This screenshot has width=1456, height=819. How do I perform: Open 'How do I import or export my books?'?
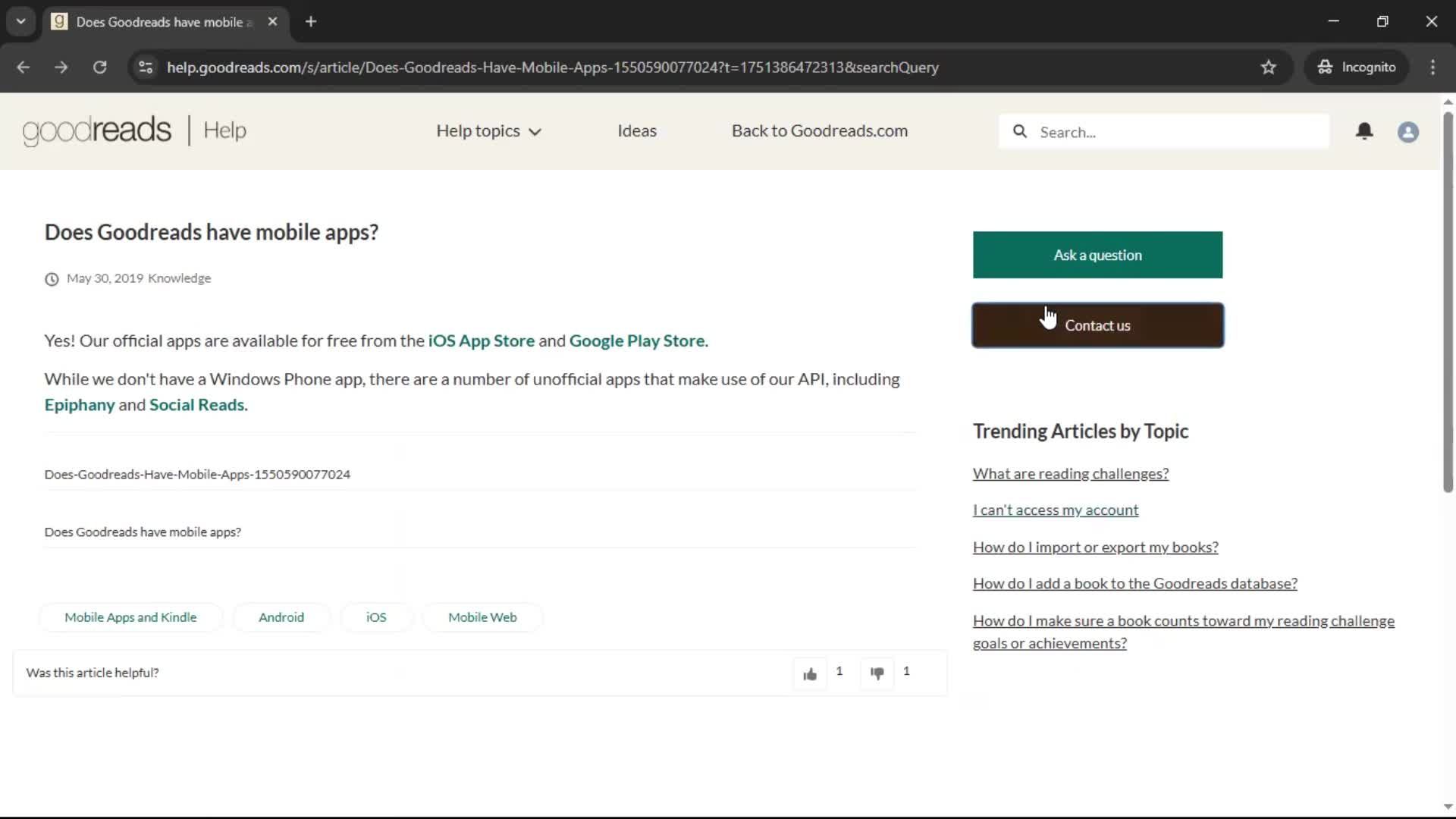point(1096,548)
